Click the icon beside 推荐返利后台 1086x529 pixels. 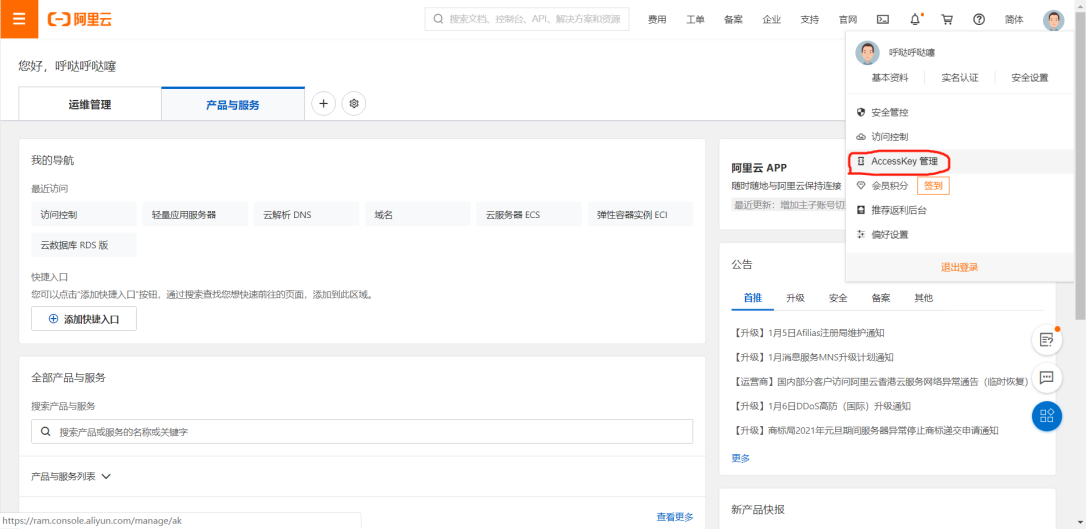[x=861, y=210]
